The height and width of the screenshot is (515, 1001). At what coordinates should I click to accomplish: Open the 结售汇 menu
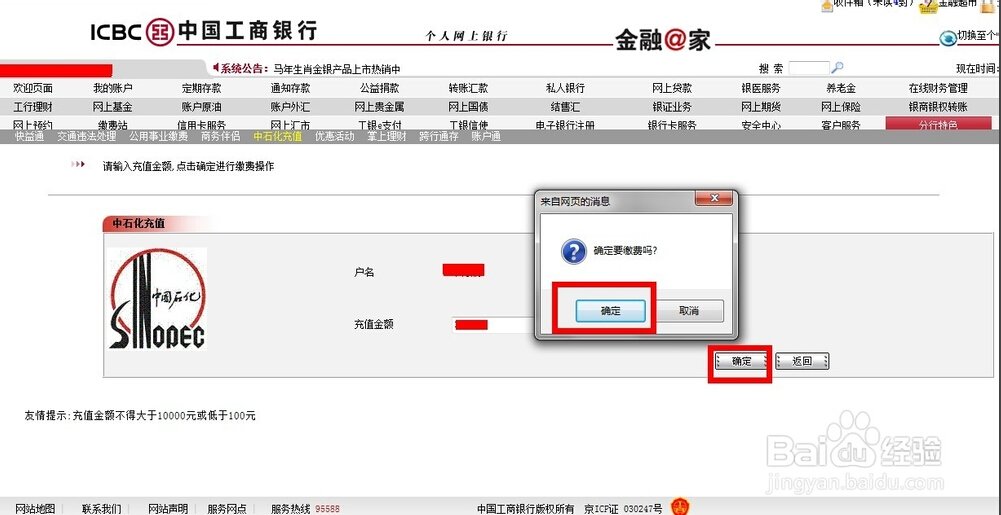click(x=565, y=107)
